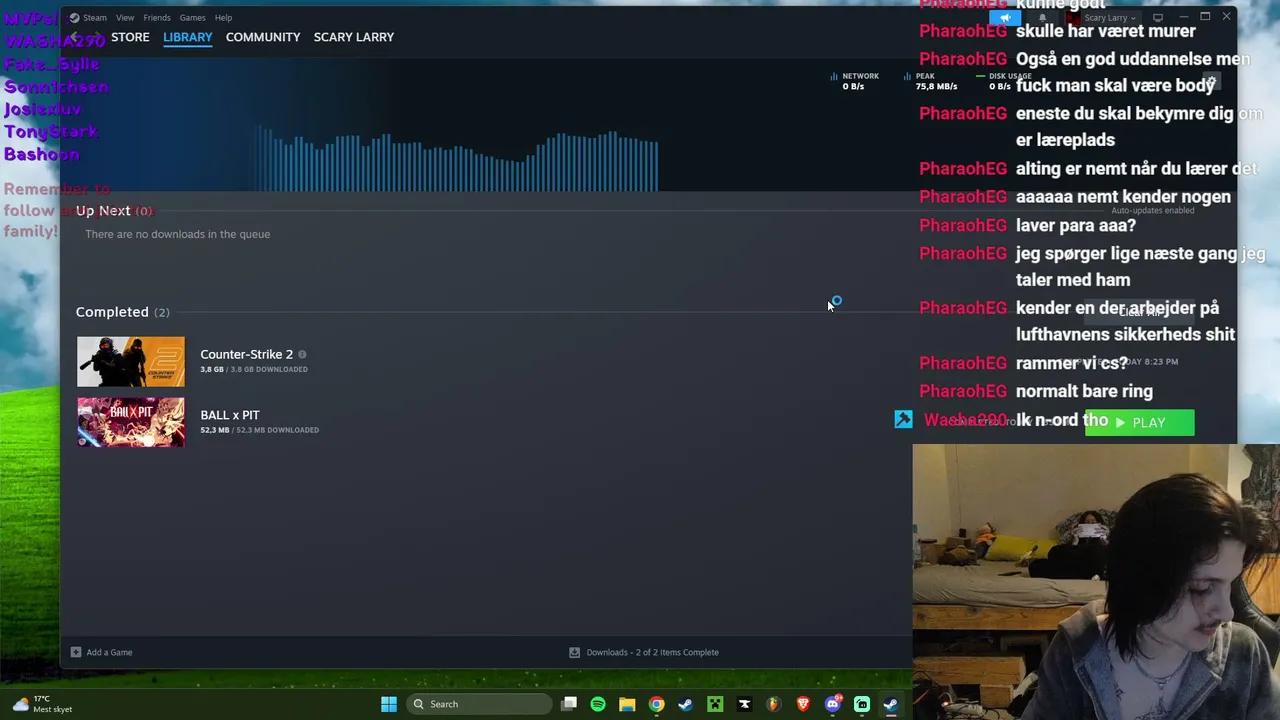
Task: Click Downloads status in bottom bar
Action: (644, 652)
